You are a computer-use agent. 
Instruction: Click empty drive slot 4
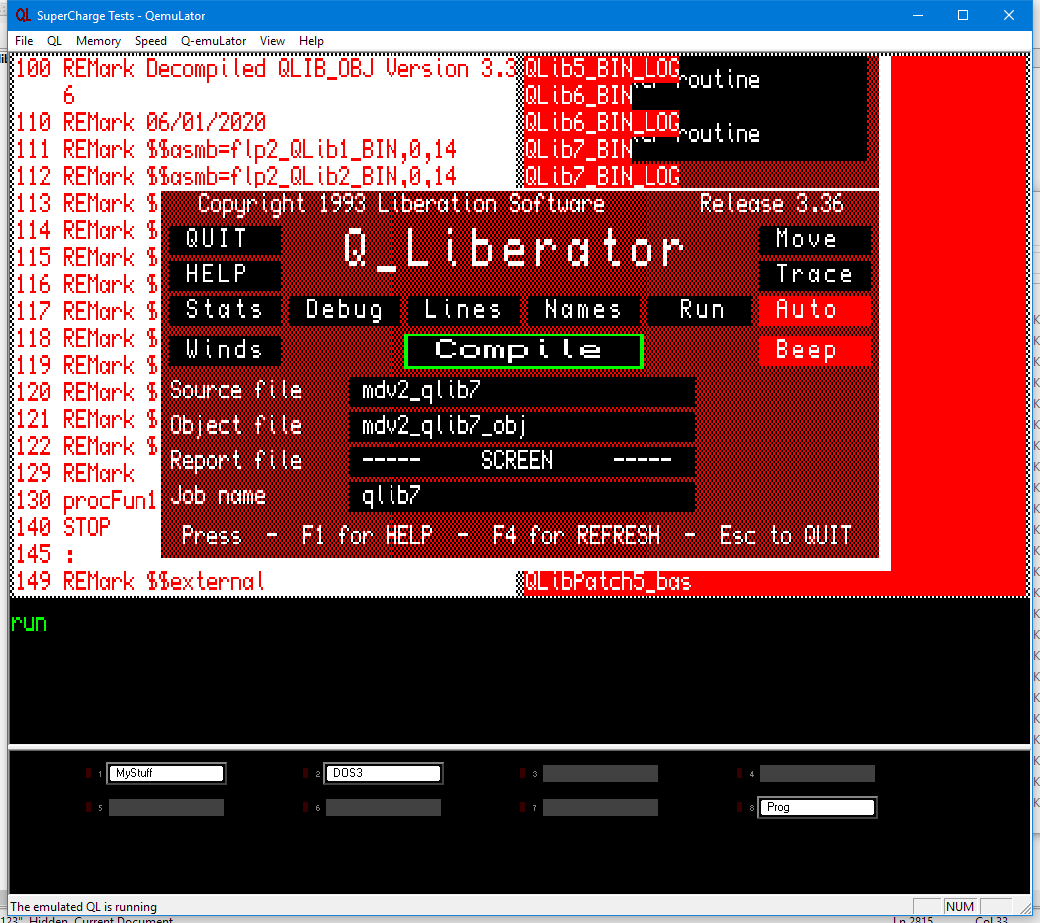click(817, 773)
